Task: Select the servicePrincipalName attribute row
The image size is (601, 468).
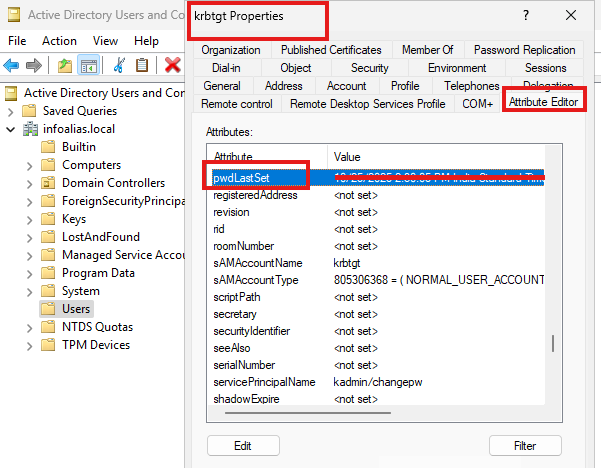Action: [x=264, y=382]
